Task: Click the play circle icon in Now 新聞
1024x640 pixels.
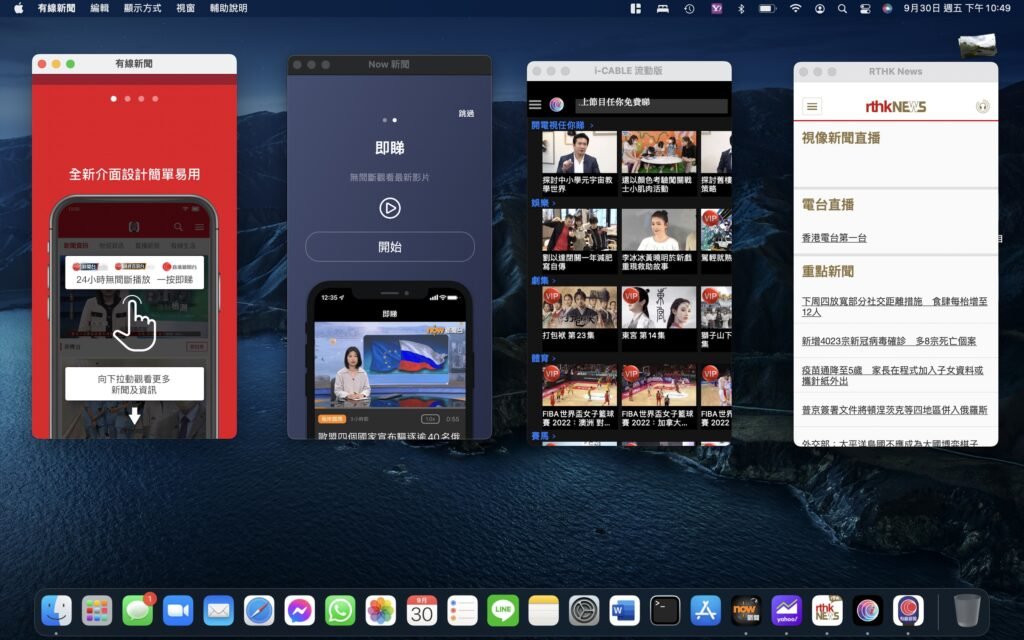Action: [x=390, y=208]
